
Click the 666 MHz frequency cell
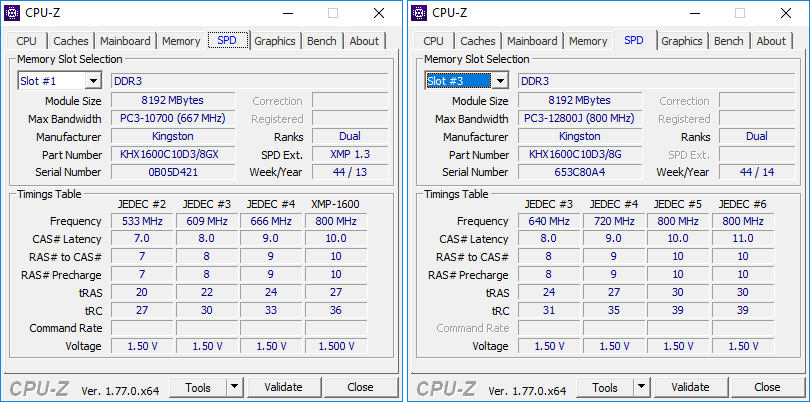272,221
